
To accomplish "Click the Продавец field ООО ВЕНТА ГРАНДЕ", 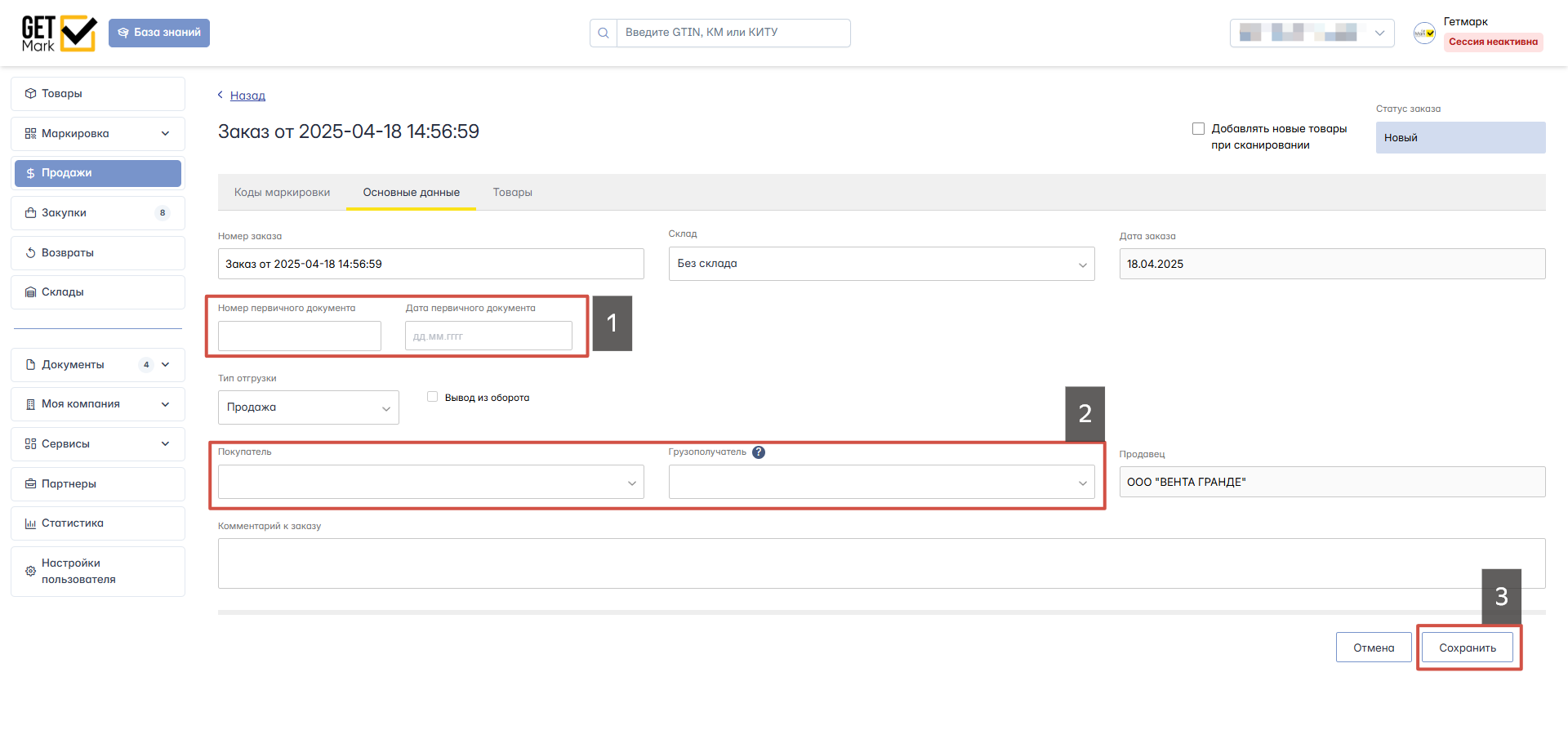I will 1332,482.
